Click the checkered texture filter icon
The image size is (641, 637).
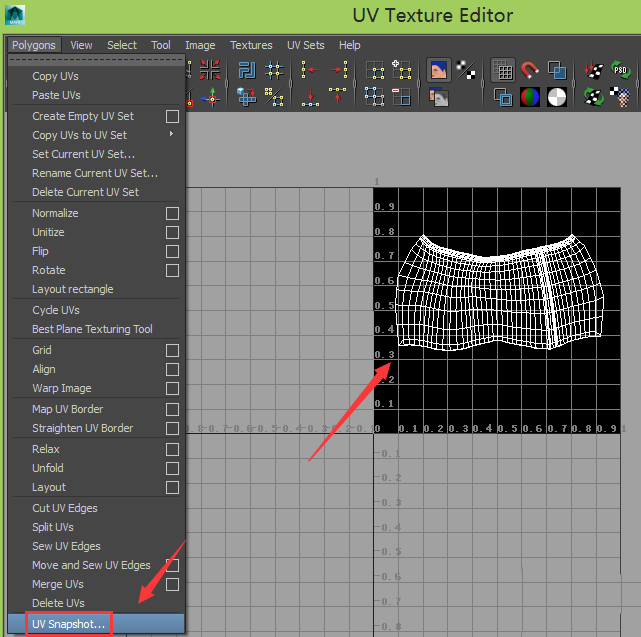tap(465, 70)
